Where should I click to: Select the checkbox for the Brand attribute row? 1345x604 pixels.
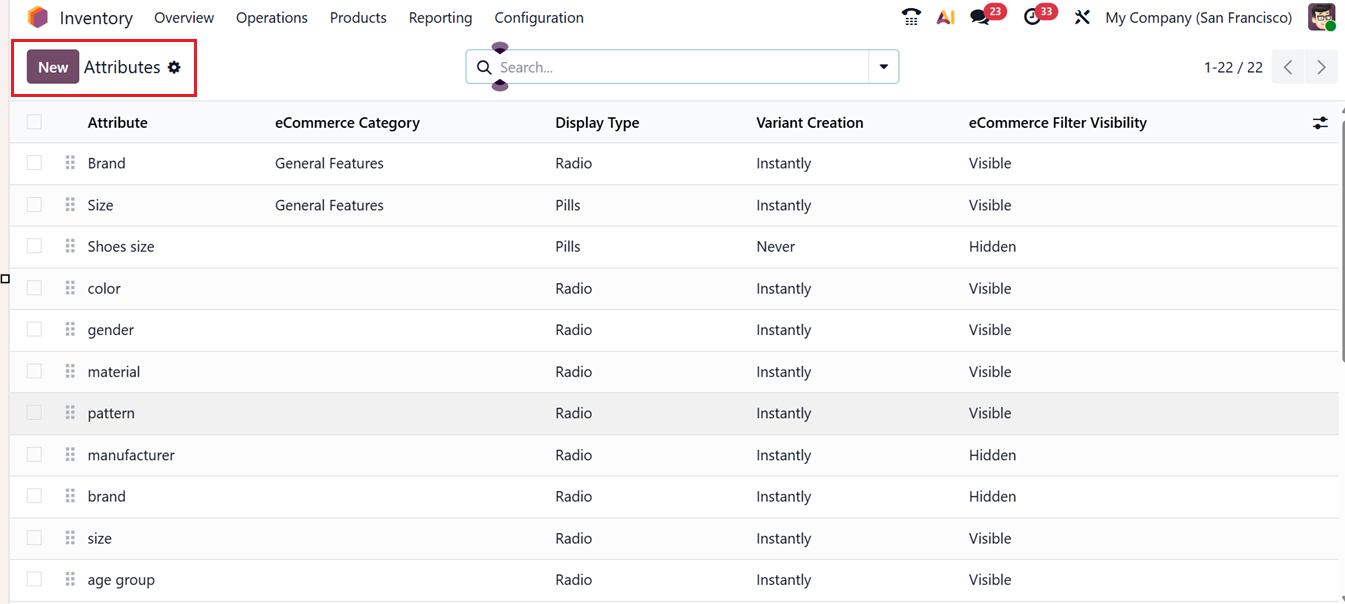pyautogui.click(x=33, y=163)
